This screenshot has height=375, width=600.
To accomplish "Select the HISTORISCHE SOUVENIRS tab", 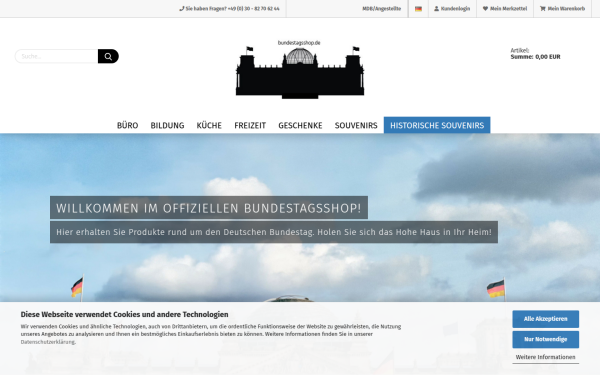I will (x=437, y=126).
